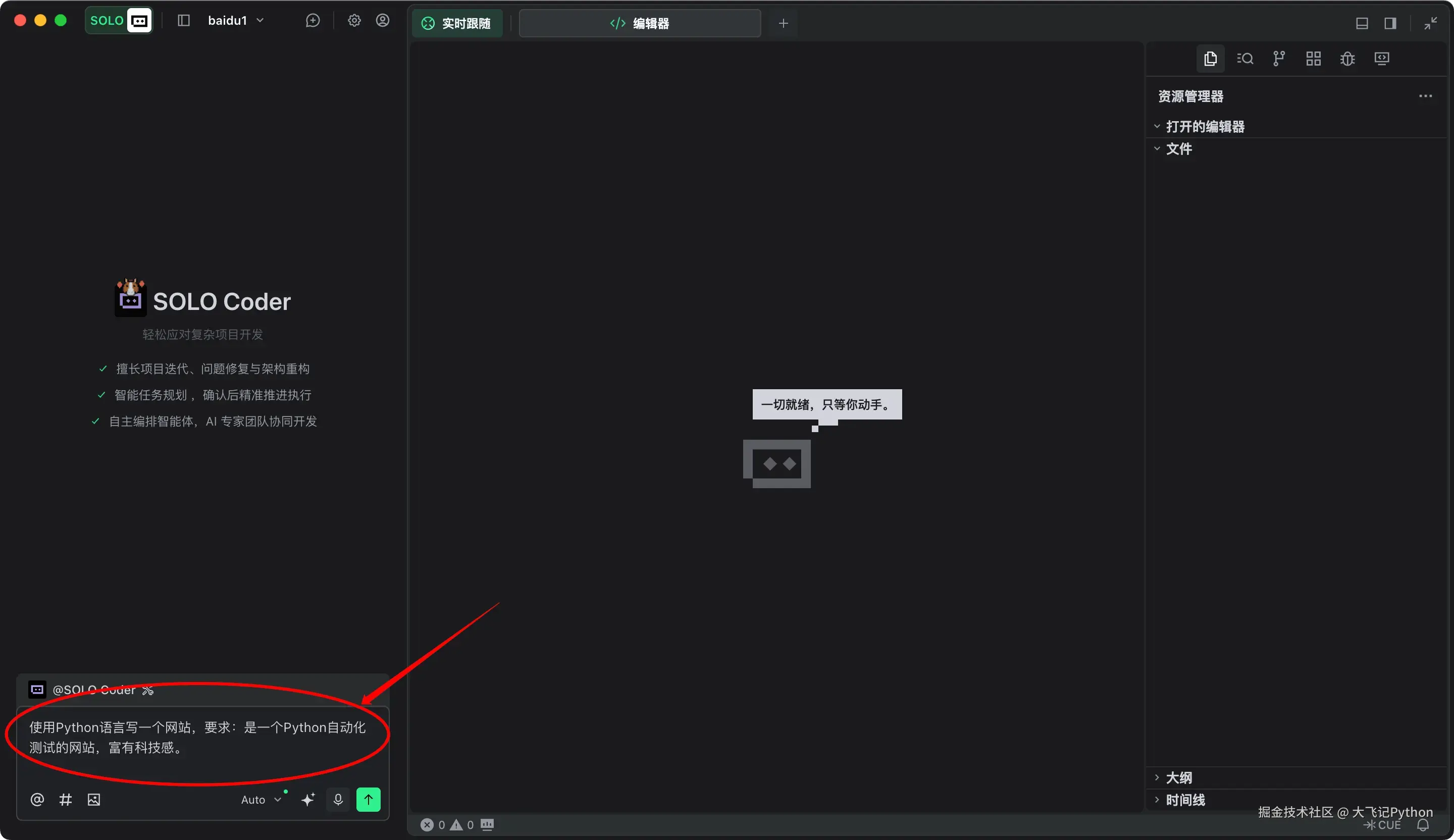This screenshot has width=1454, height=840.
Task: Open the Source Control branch icon
Action: click(x=1279, y=58)
